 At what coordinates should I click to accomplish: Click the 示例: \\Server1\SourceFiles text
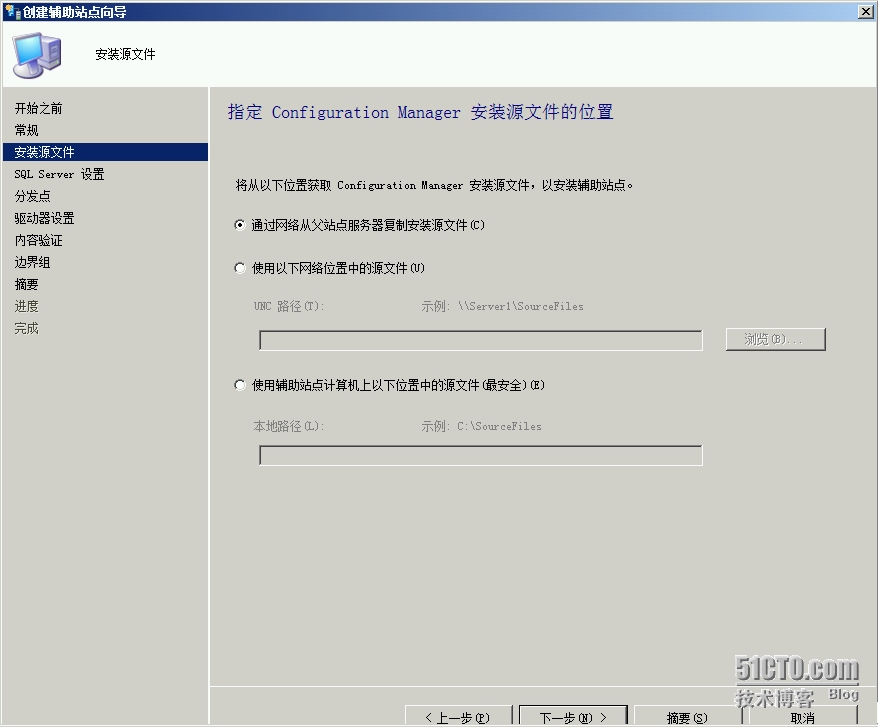click(x=502, y=306)
